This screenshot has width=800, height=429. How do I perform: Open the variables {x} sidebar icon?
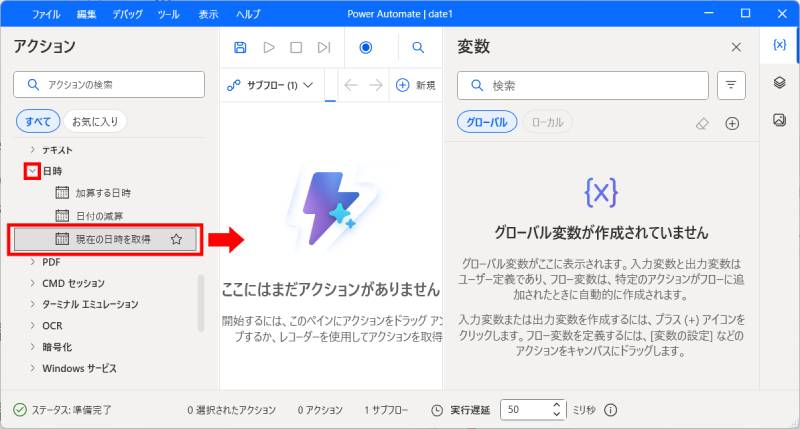tap(779, 45)
